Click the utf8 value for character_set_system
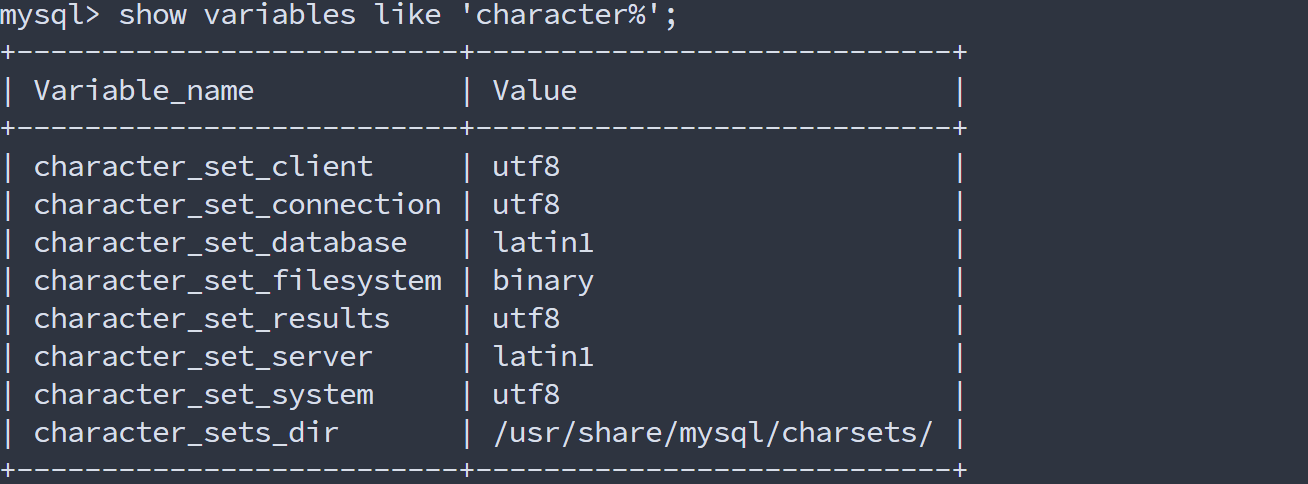Screen dimensions: 1308x484 tap(526, 395)
